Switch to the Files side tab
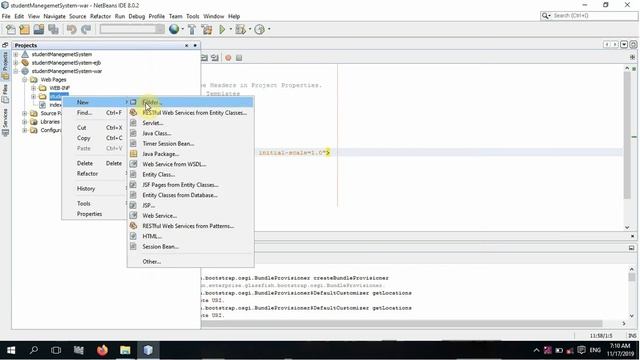The width and height of the screenshot is (640, 360). [x=5, y=93]
